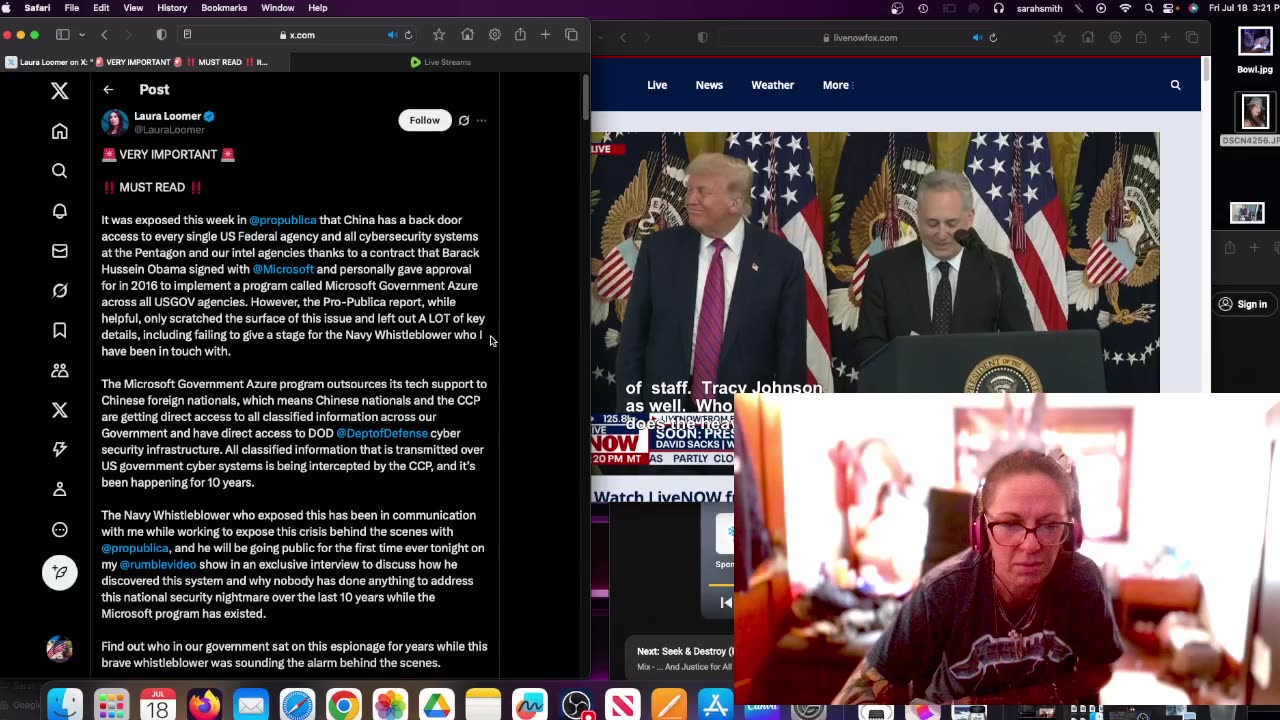Open Communities people icon in X sidebar
Screen dimensions: 1280x720
pyautogui.click(x=60, y=370)
